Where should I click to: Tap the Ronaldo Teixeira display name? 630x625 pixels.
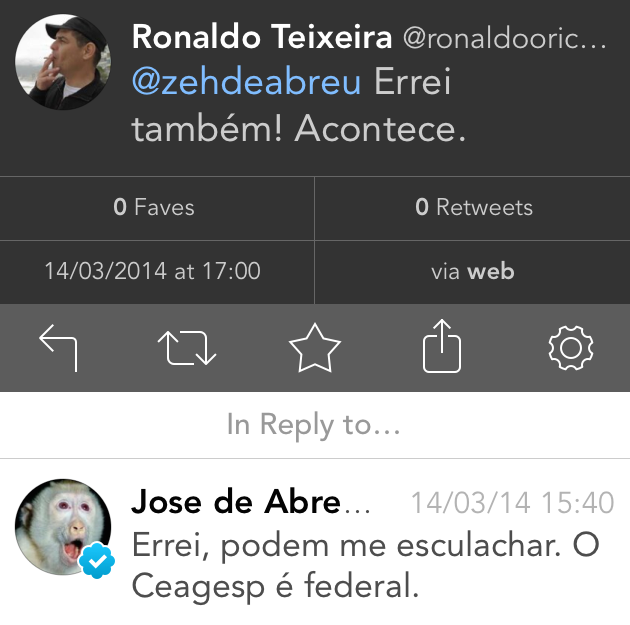point(262,38)
